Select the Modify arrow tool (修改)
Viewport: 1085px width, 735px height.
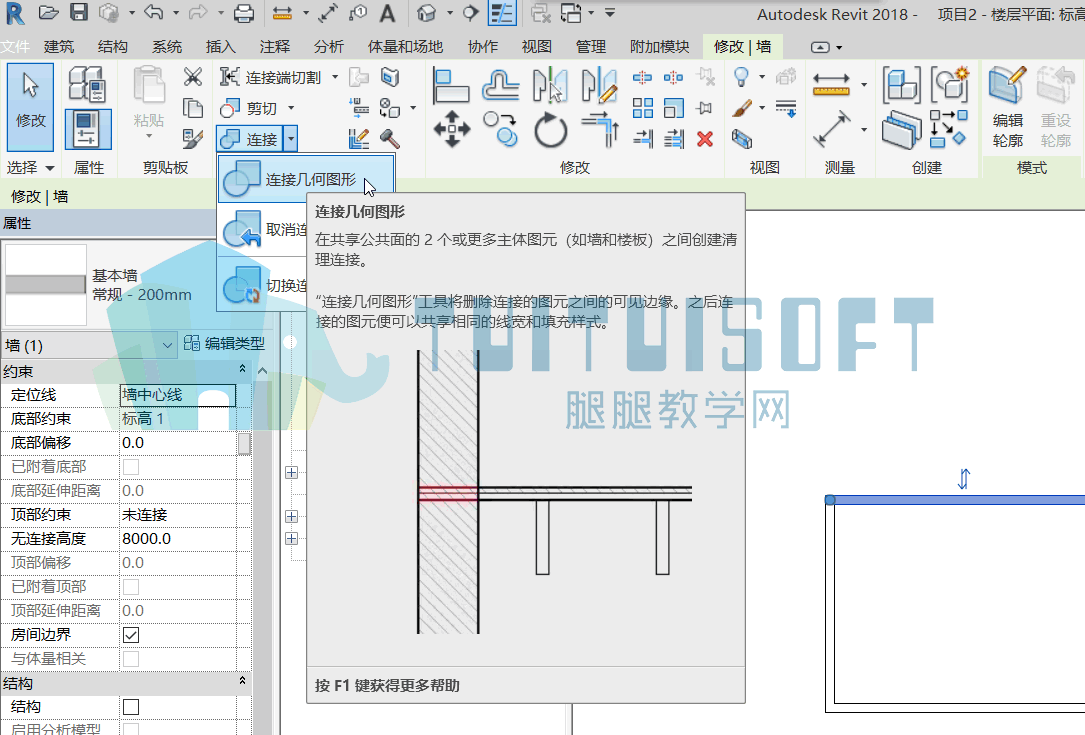30,107
